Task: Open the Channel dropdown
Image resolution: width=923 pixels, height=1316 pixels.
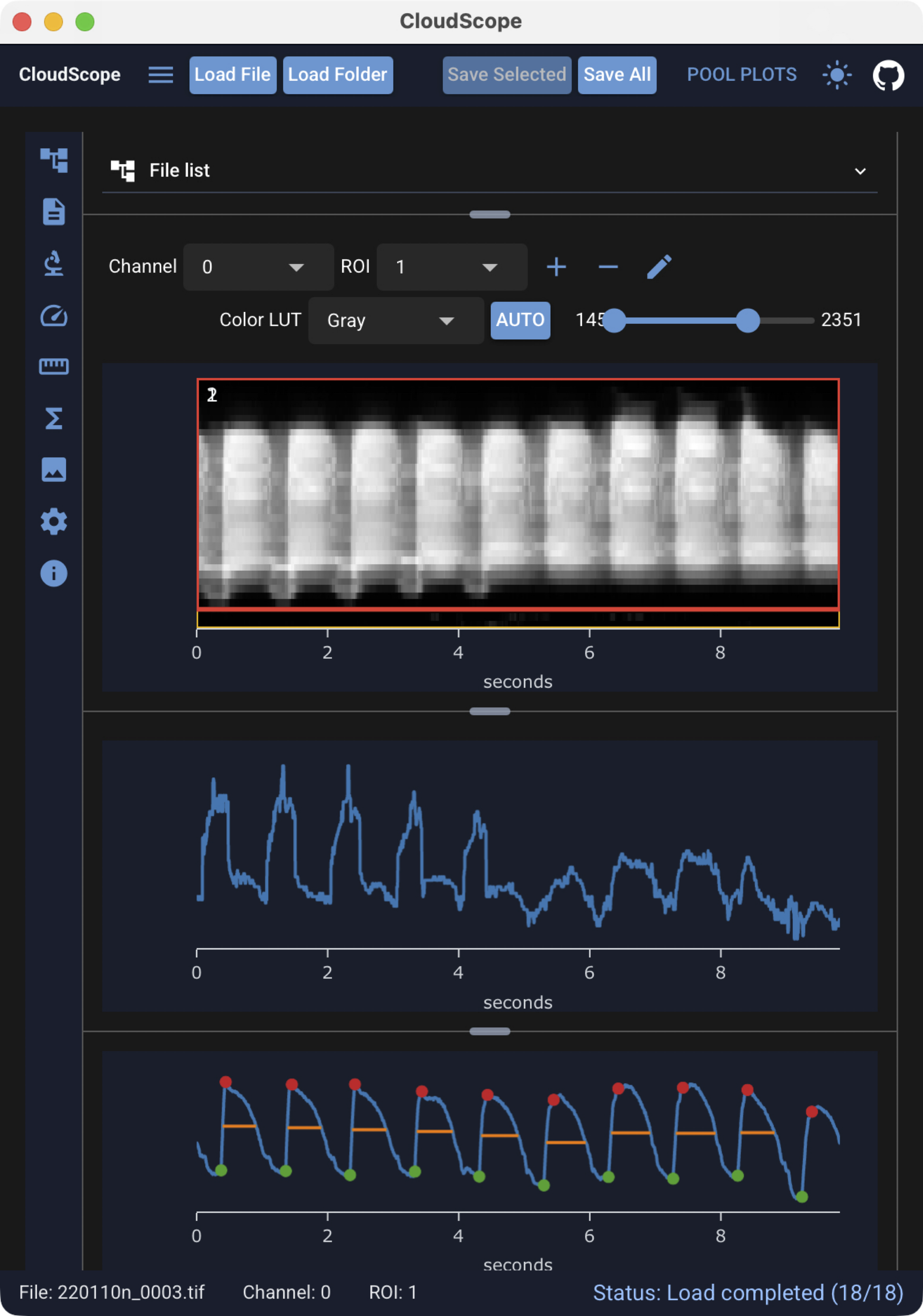Action: [x=258, y=267]
